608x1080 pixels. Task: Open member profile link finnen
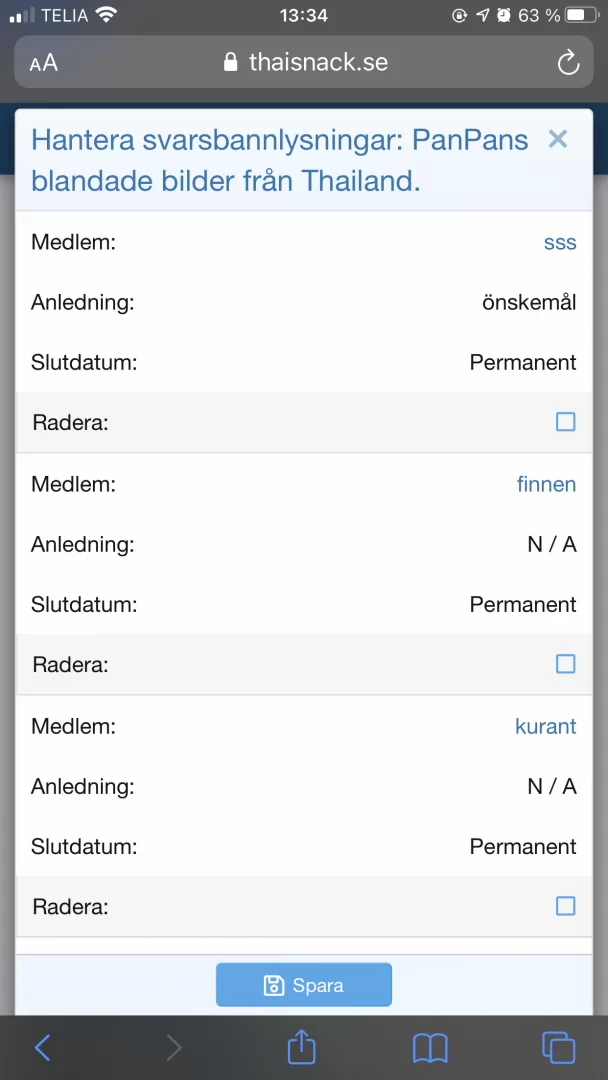[546, 485]
